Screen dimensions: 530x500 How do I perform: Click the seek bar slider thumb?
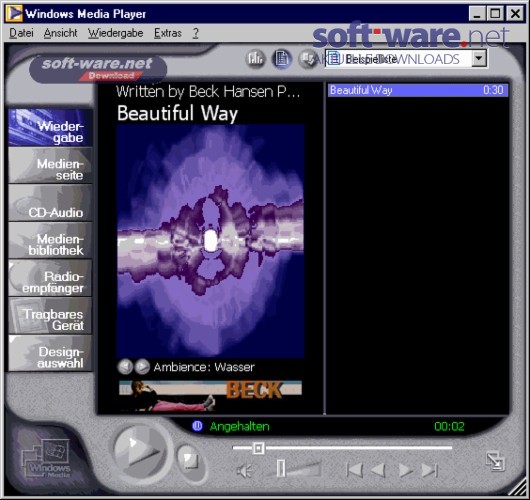pyautogui.click(x=259, y=448)
